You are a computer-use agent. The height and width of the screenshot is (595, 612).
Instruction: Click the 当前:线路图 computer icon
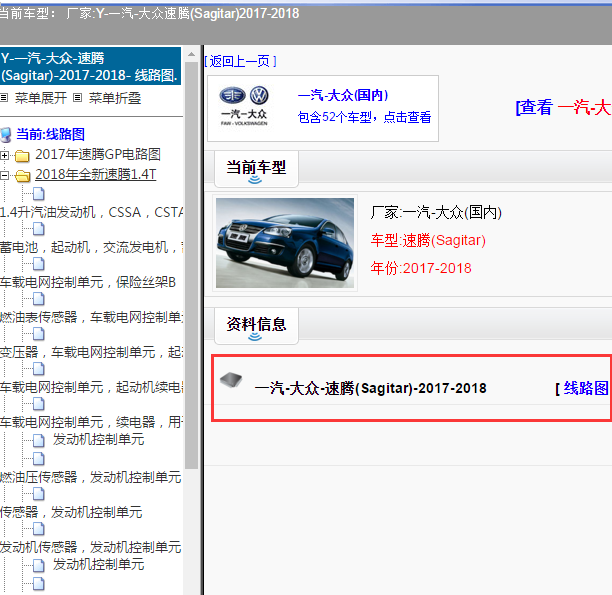coord(6,135)
